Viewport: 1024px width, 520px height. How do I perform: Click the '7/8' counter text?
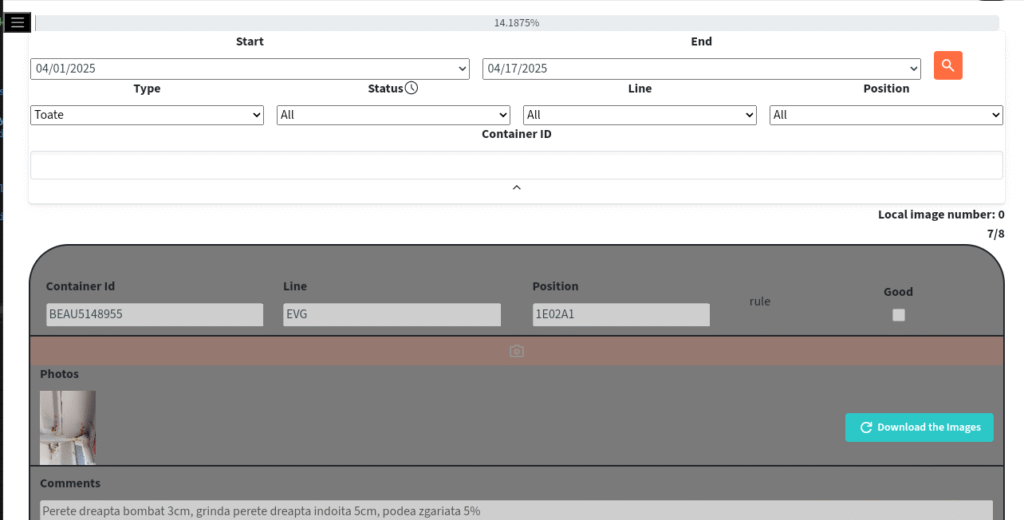click(996, 233)
